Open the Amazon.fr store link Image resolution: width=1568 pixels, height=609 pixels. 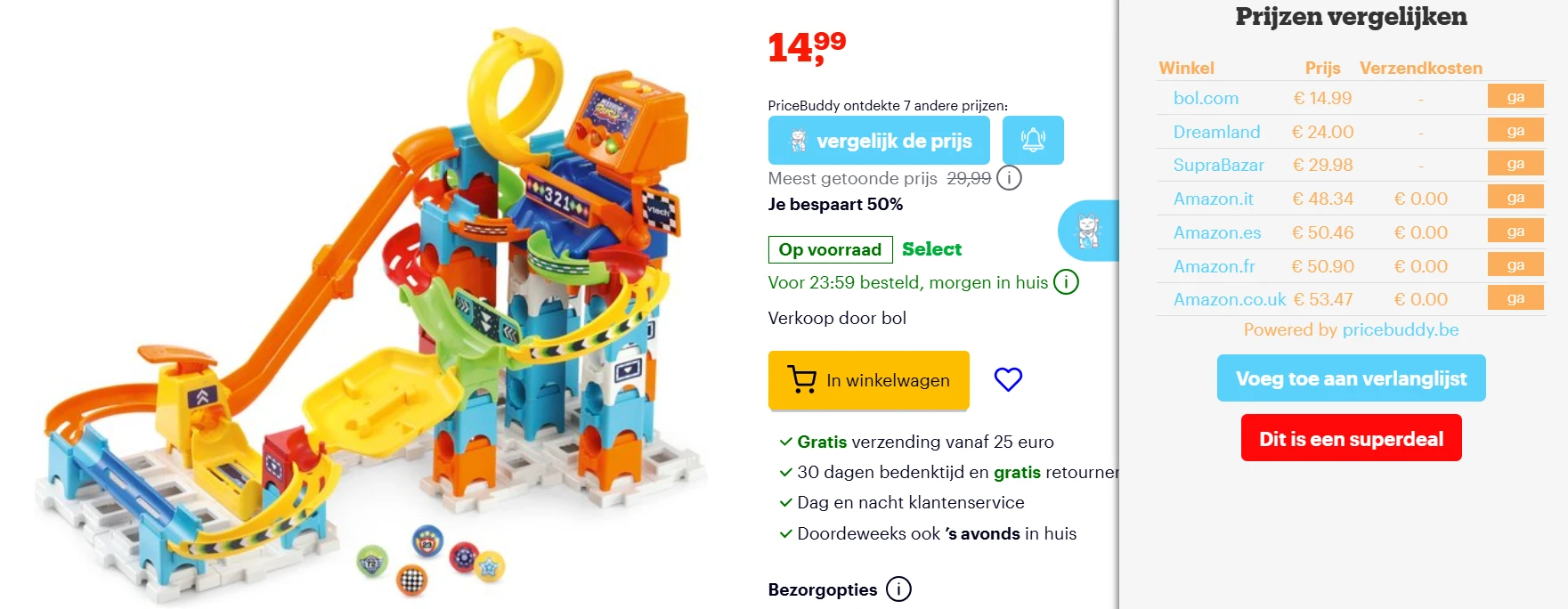1214,266
